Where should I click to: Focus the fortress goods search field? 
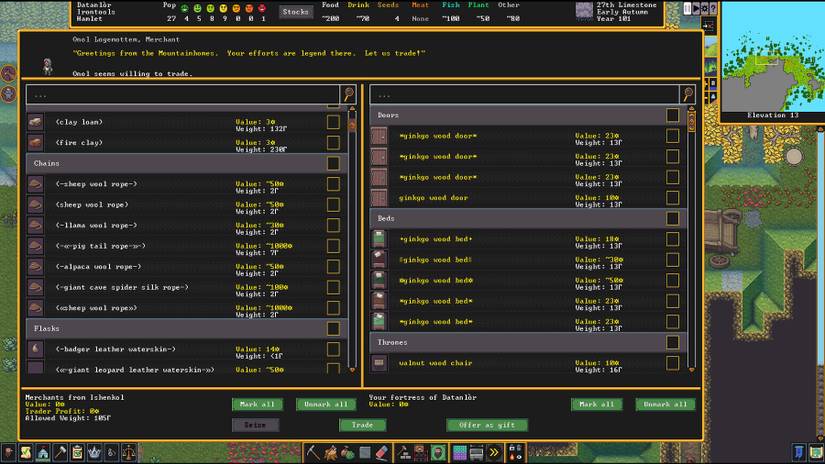(x=525, y=95)
